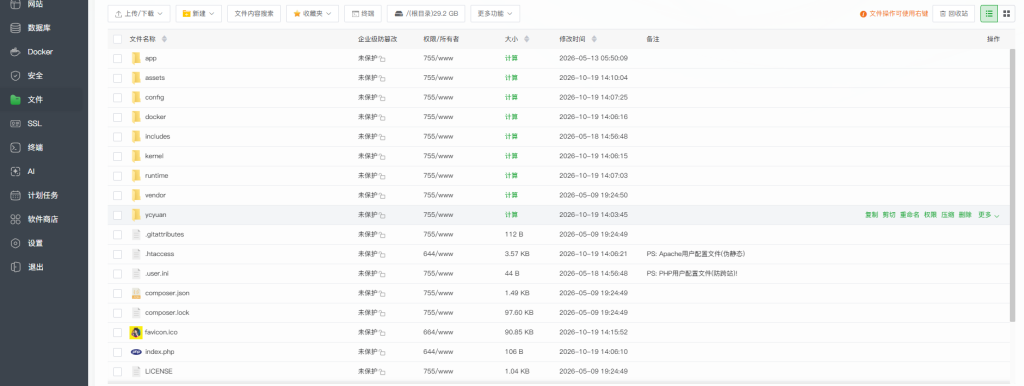The image size is (1024, 386).
Task: Click 重命名 in the ycyuan row
Action: click(910, 215)
